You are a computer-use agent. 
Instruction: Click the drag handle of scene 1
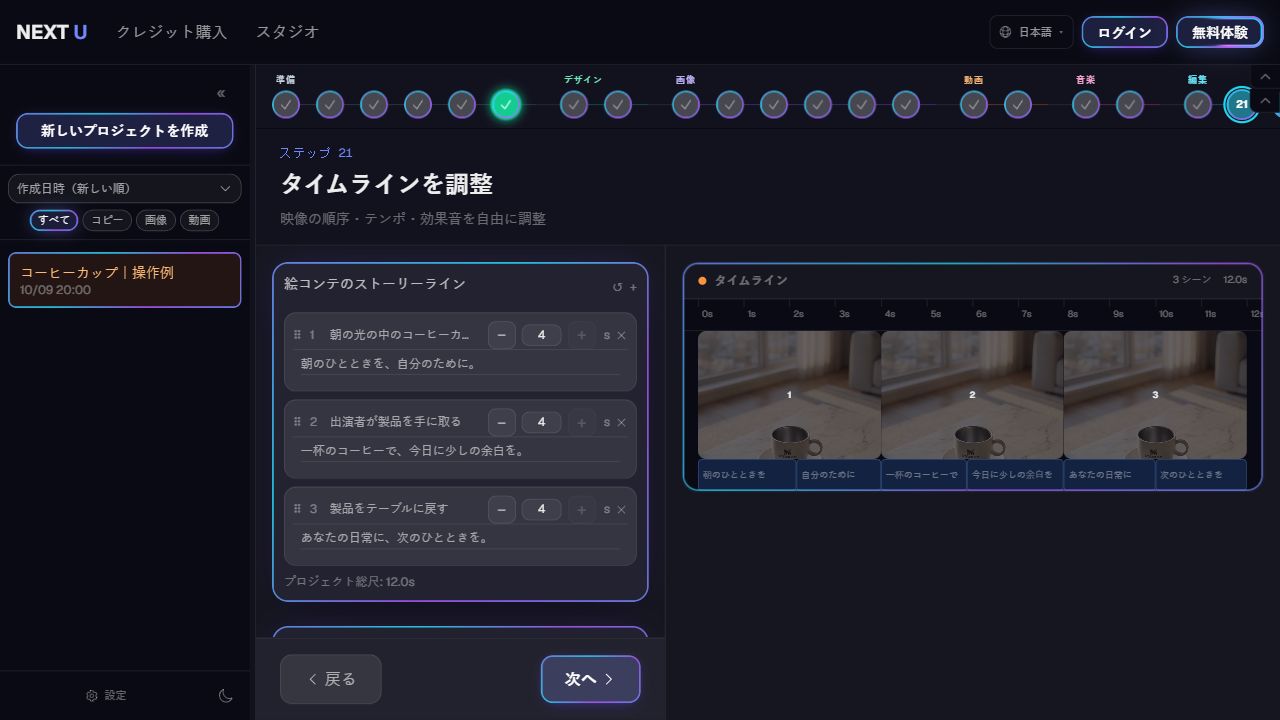point(297,335)
